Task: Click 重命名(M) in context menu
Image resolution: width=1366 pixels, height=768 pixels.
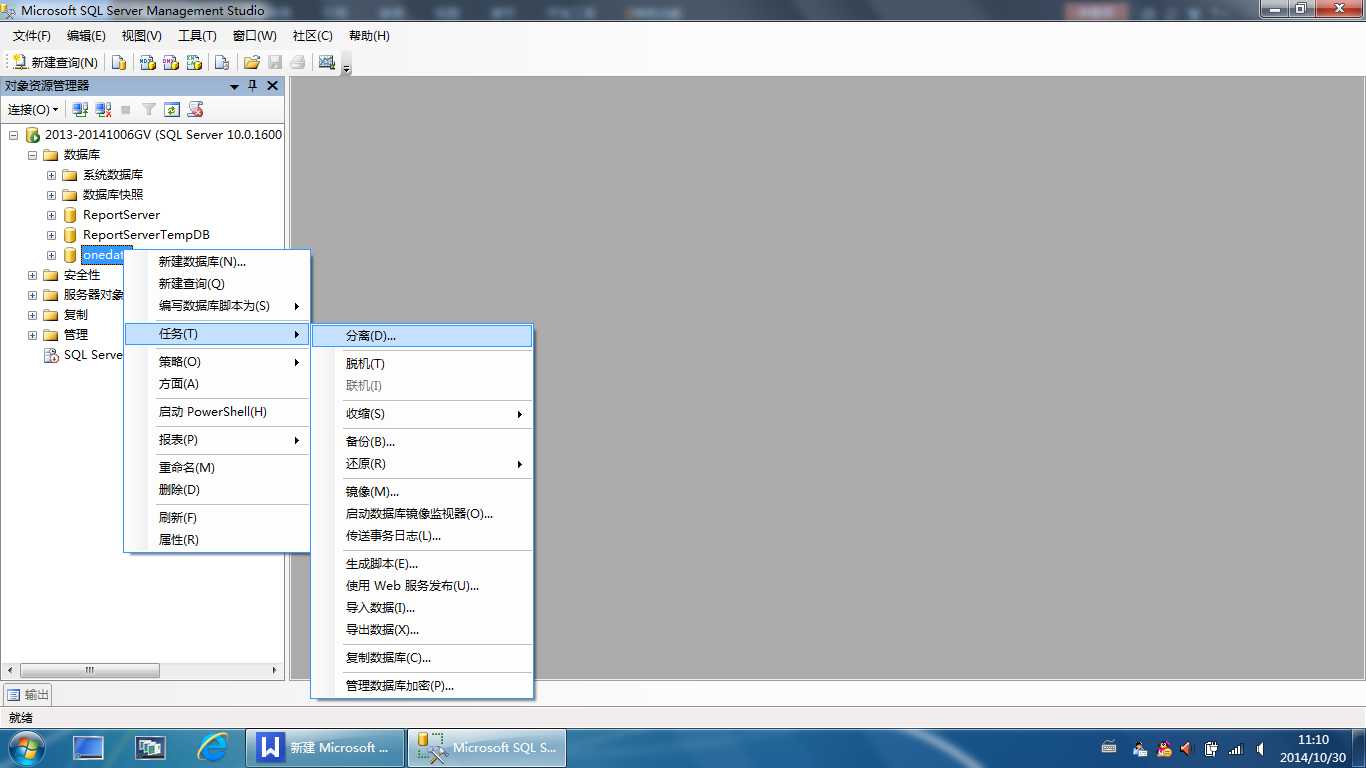Action: pyautogui.click(x=216, y=468)
